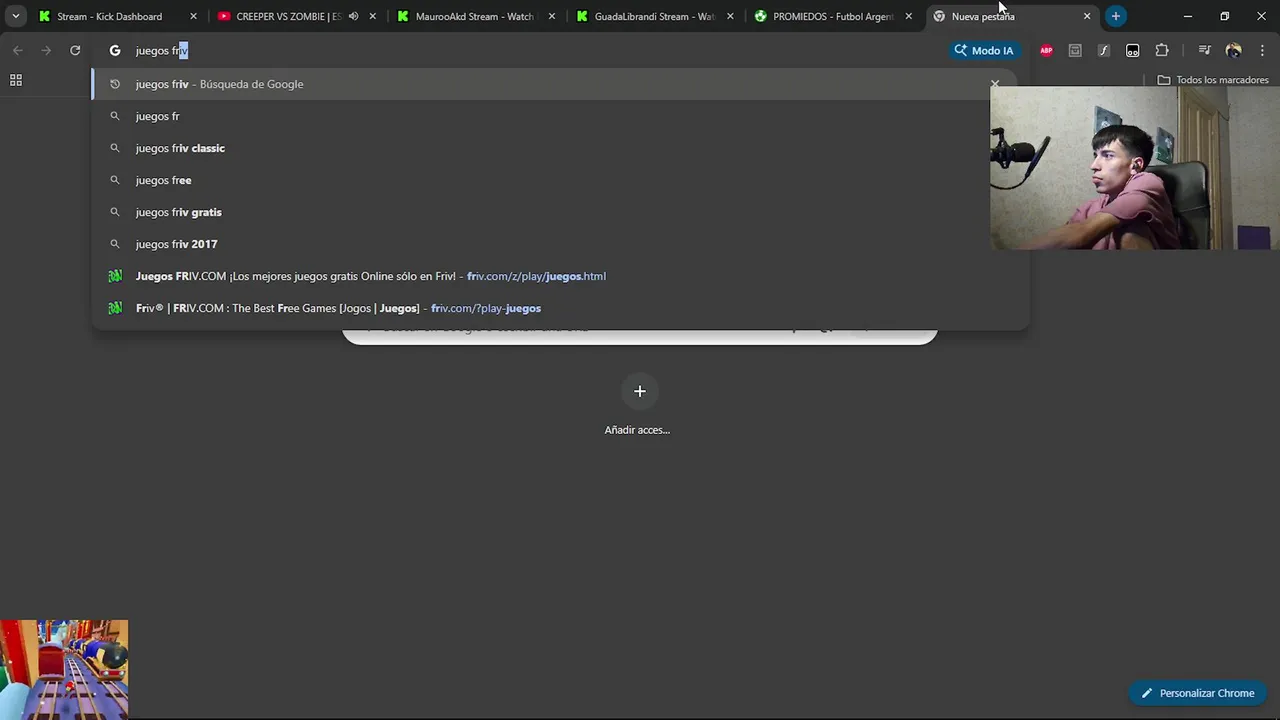This screenshot has width=1280, height=720.
Task: Open the Todos los marcadores folder
Action: coord(1212,80)
